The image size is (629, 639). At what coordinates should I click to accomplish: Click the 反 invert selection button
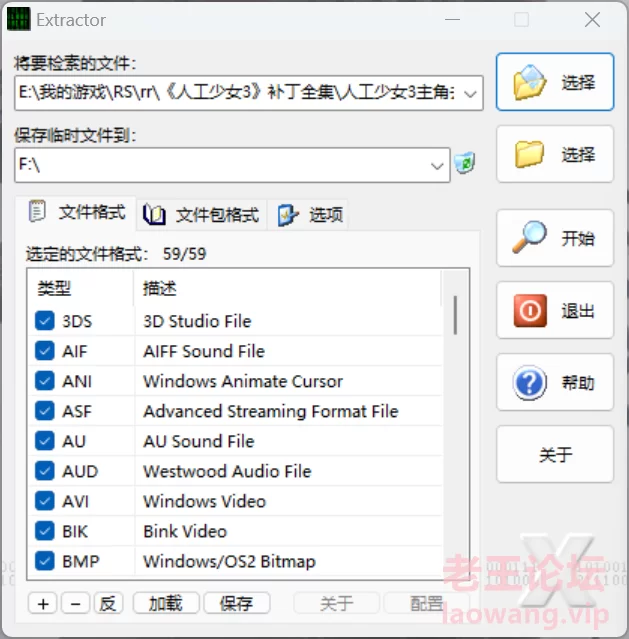(108, 603)
